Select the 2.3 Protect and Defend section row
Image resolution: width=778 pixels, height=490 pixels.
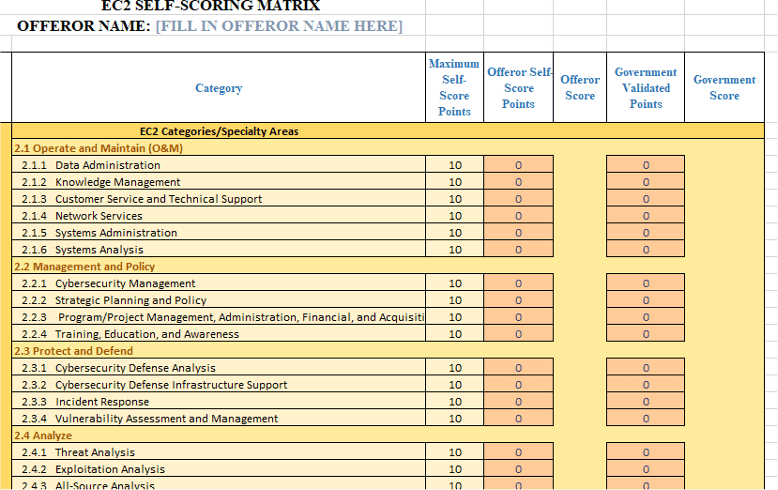388,351
